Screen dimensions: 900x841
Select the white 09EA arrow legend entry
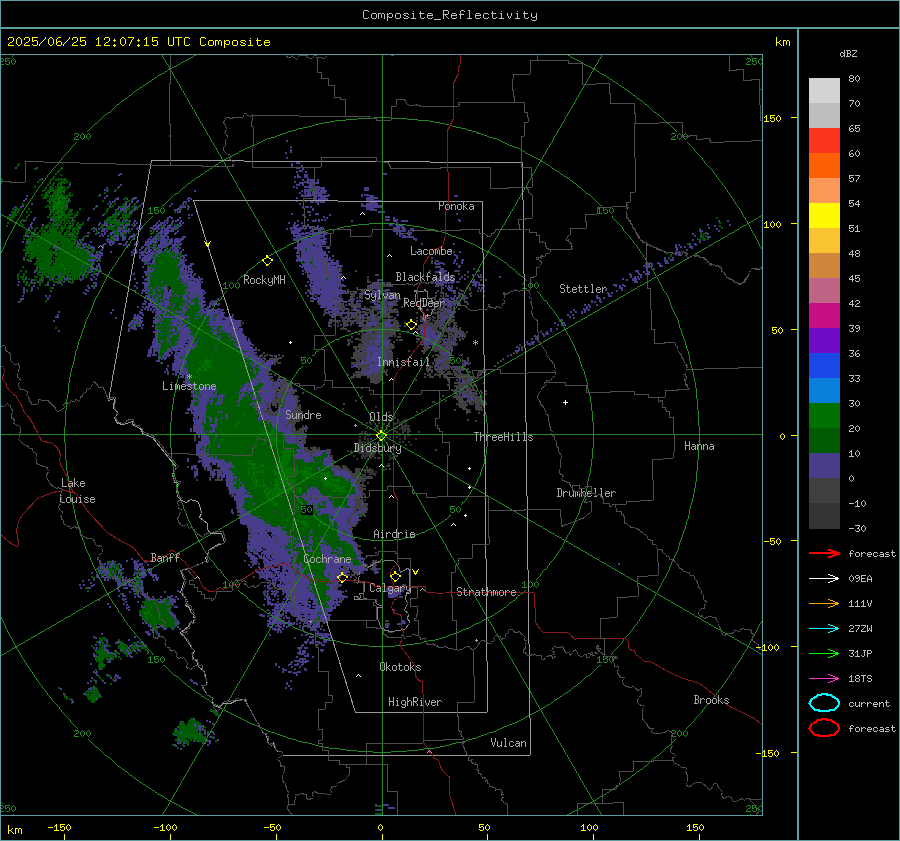coord(824,578)
